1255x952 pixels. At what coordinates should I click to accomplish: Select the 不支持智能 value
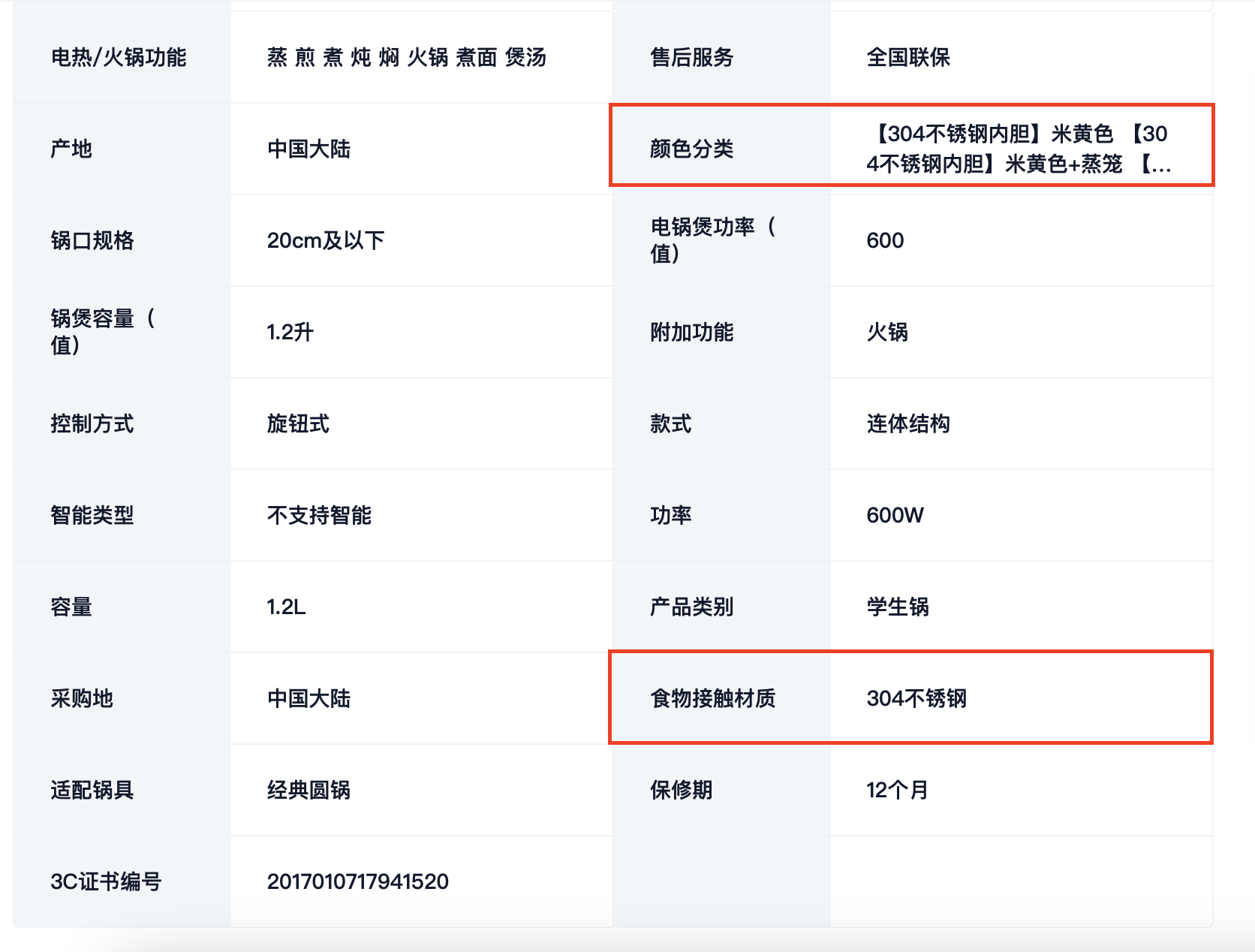tap(319, 515)
